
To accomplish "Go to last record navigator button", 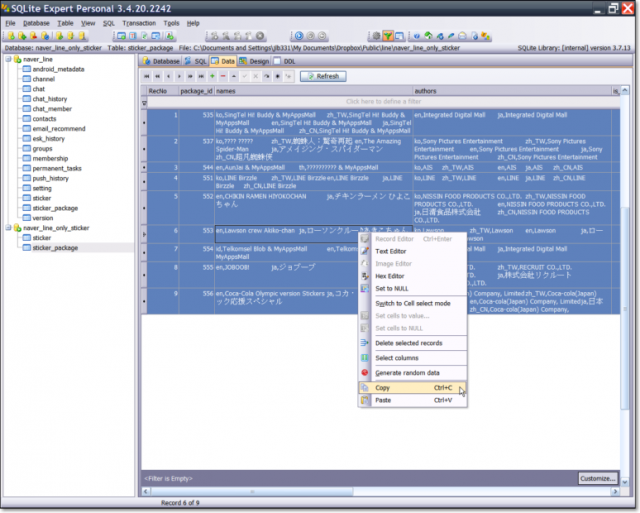I will tap(201, 76).
